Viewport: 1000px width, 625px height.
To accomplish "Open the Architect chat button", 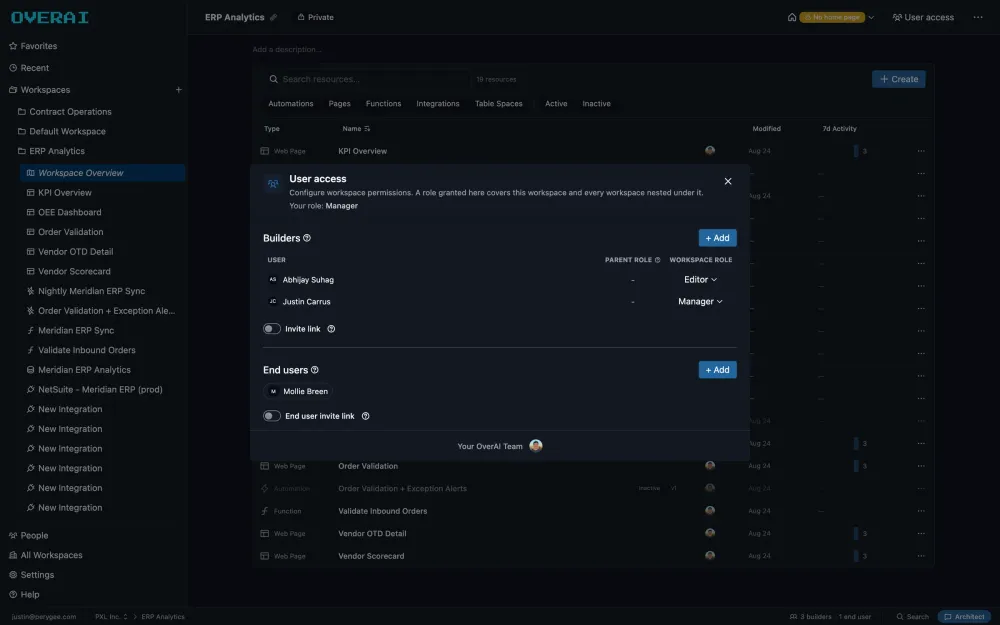I will click(964, 617).
